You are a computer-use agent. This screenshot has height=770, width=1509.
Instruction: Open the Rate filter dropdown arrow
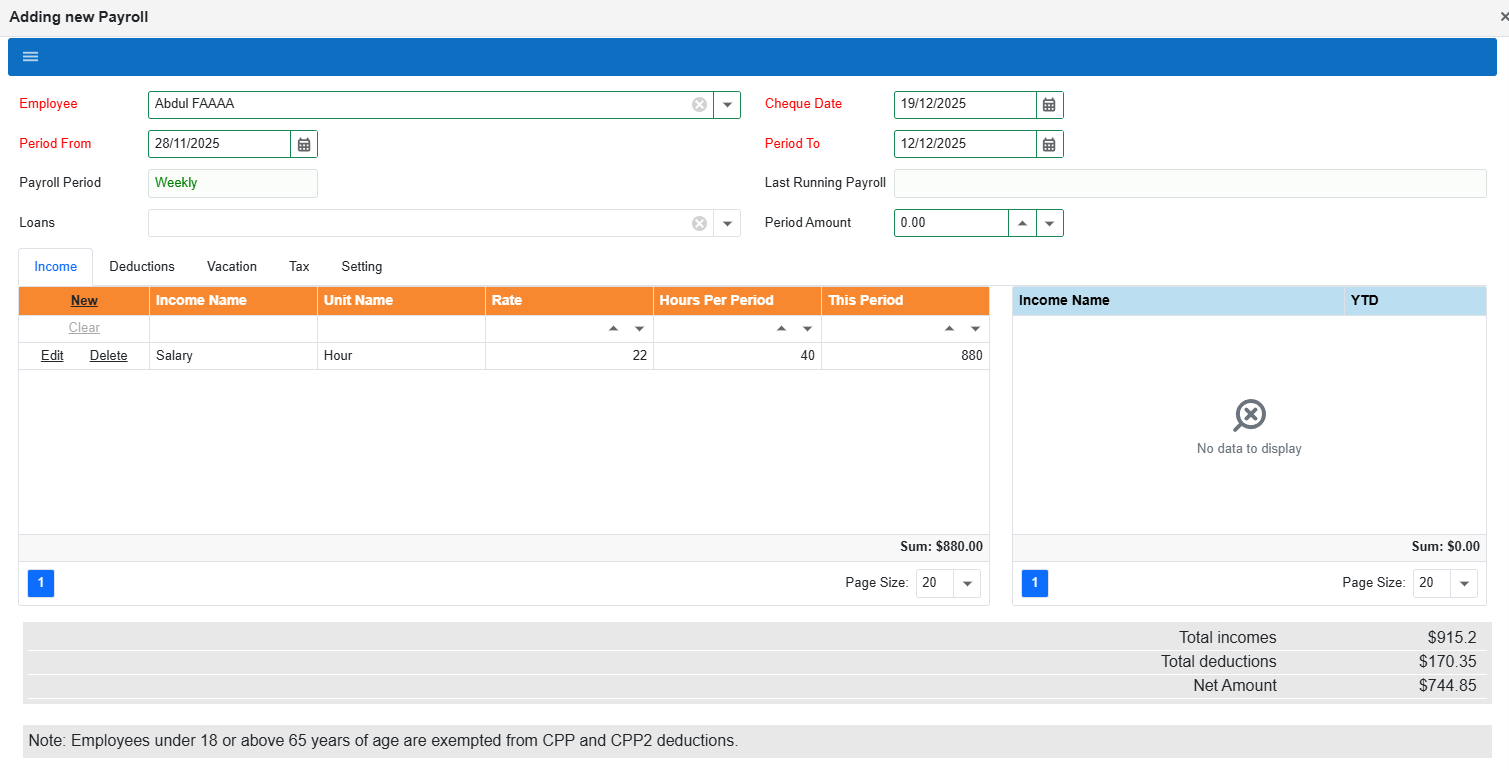640,329
